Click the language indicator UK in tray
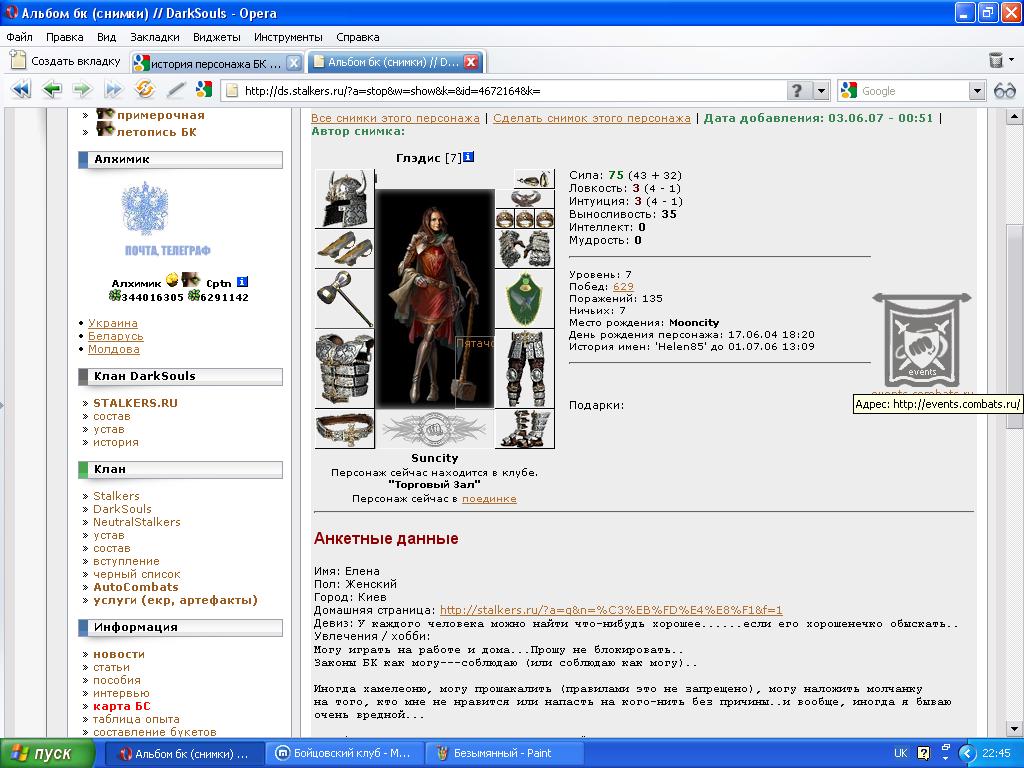The image size is (1024, 768). point(900,753)
